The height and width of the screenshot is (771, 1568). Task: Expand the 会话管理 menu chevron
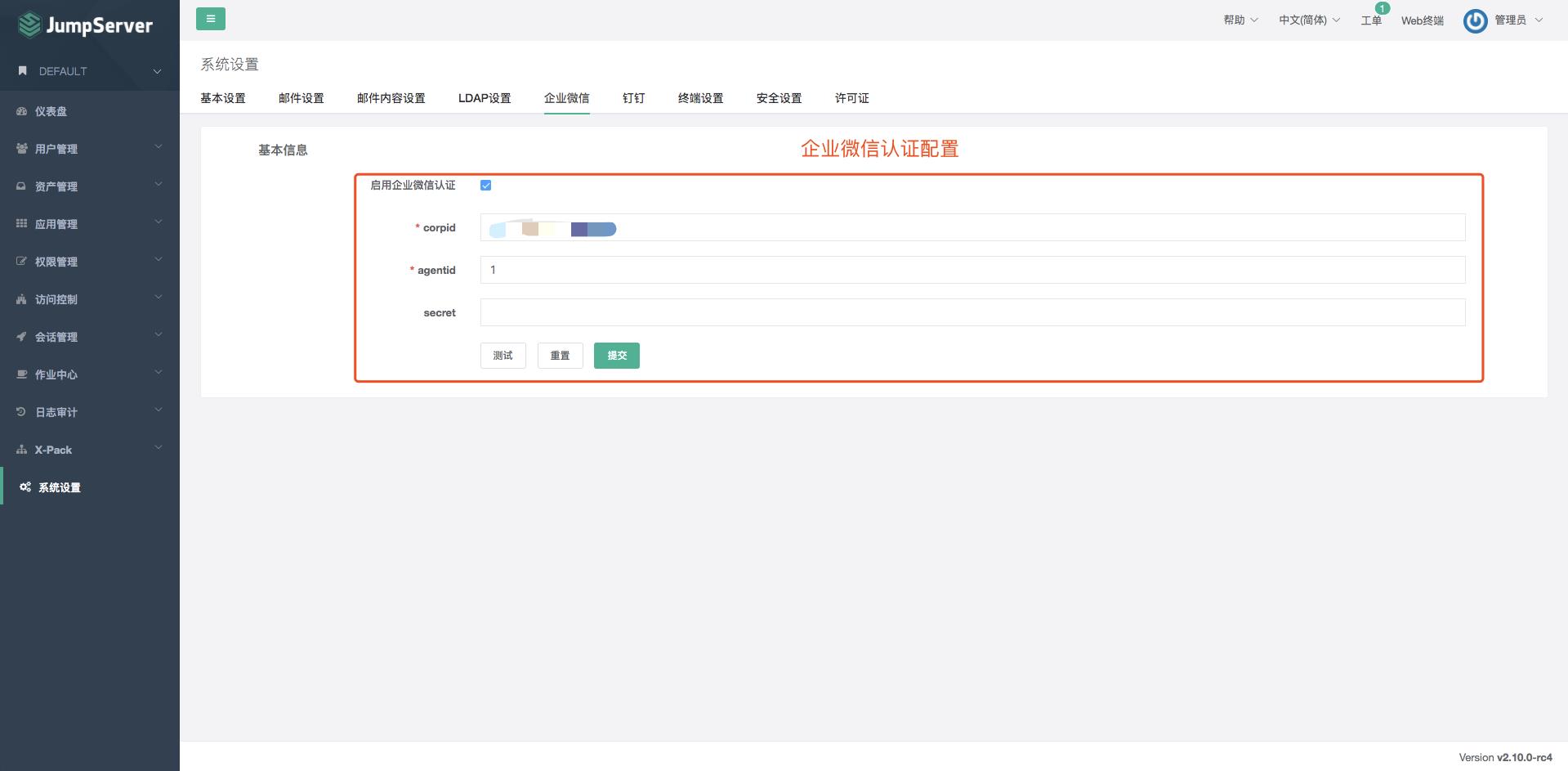click(x=159, y=335)
